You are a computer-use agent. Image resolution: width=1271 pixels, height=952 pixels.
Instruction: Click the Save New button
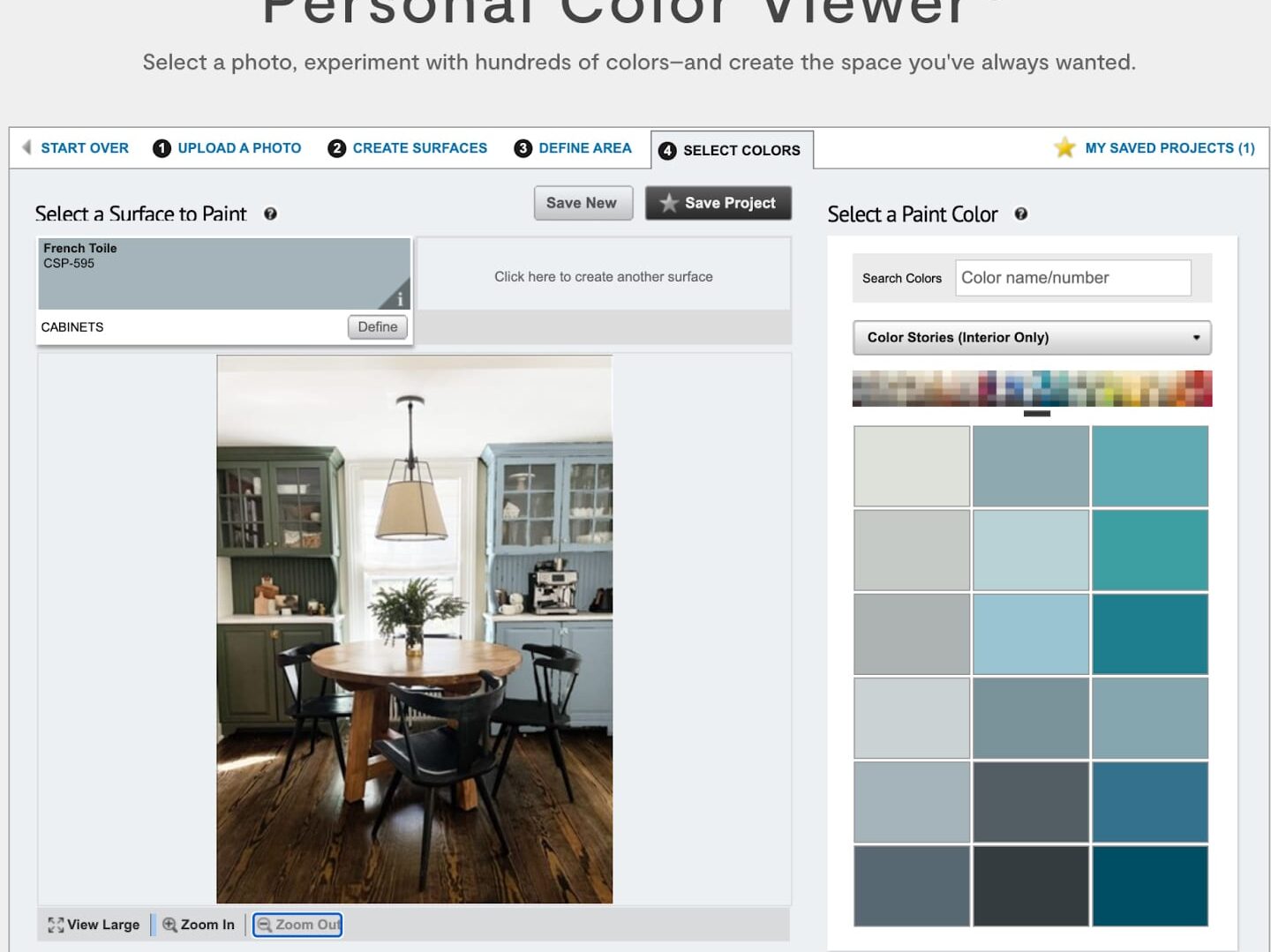pyautogui.click(x=583, y=203)
